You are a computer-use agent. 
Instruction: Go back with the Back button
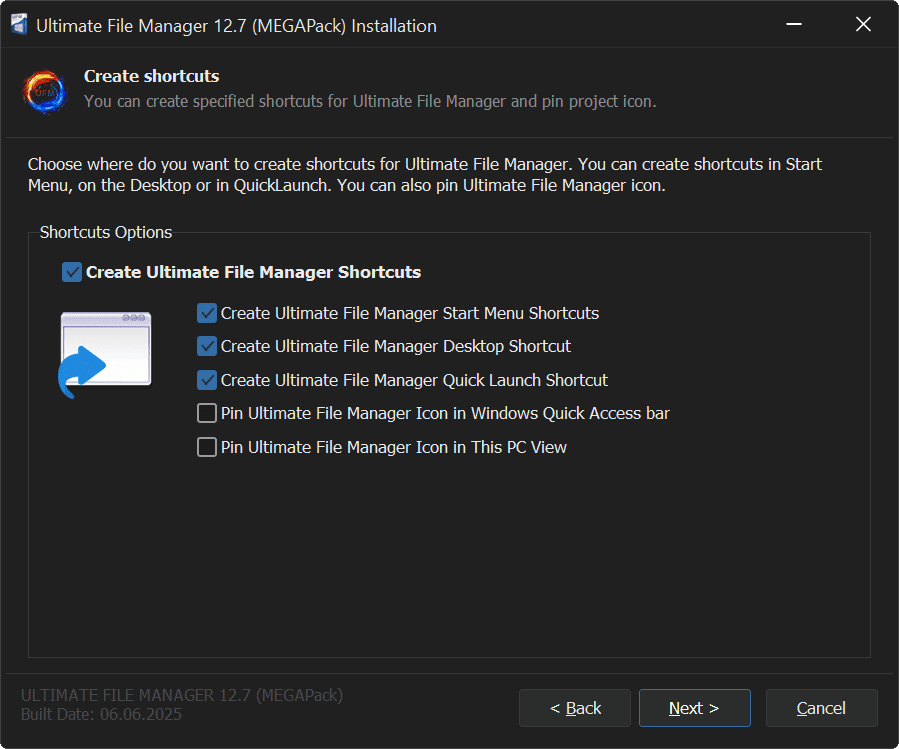(575, 708)
